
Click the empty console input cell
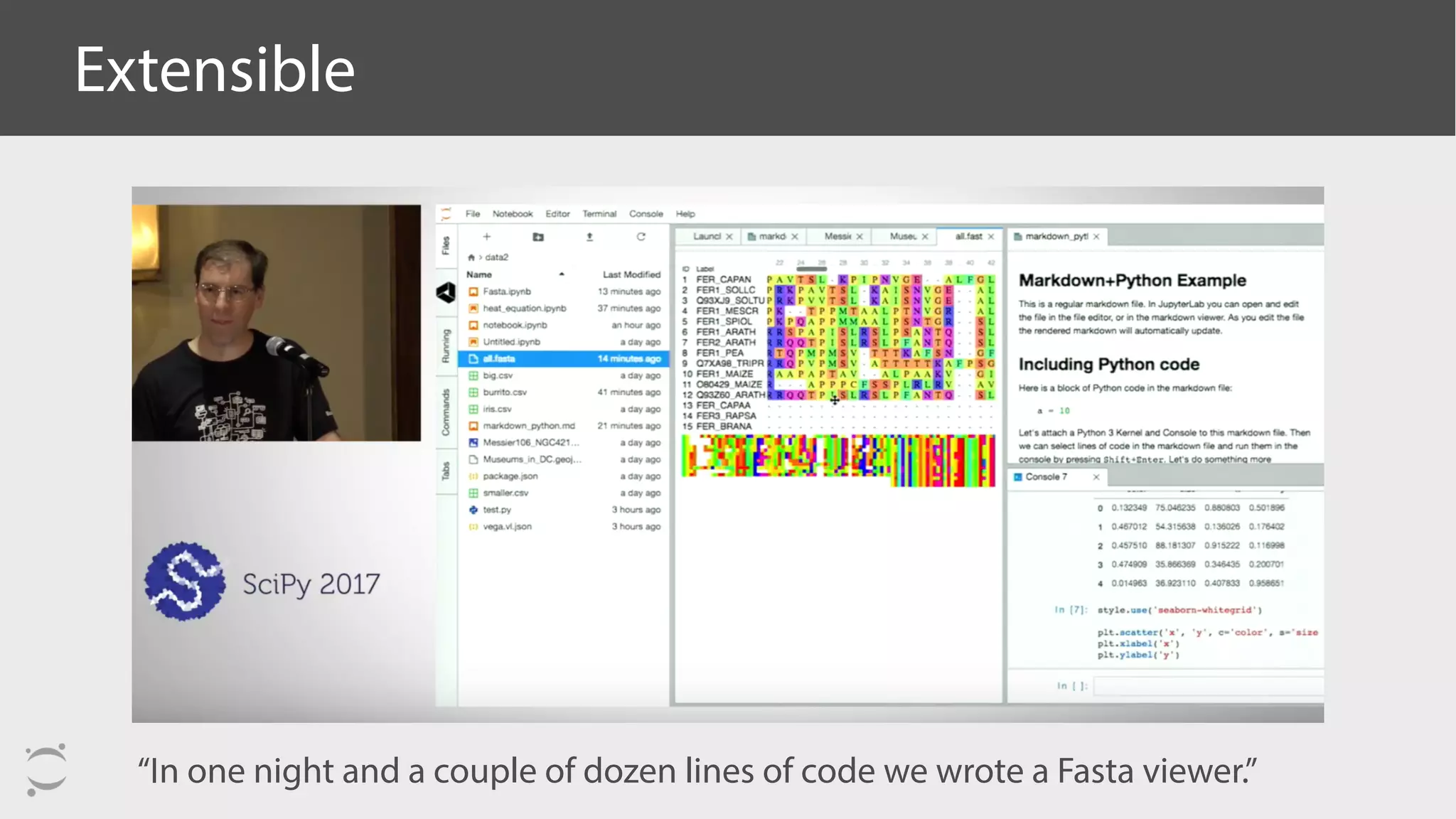click(1208, 686)
